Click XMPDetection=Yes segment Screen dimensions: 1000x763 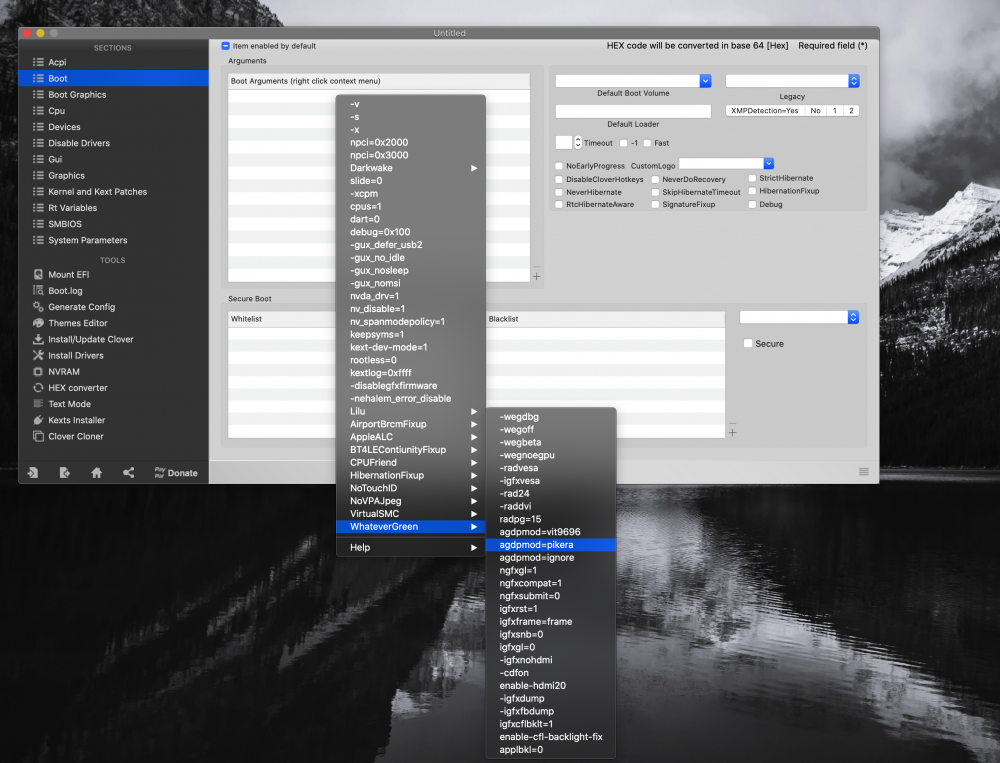tap(765, 110)
